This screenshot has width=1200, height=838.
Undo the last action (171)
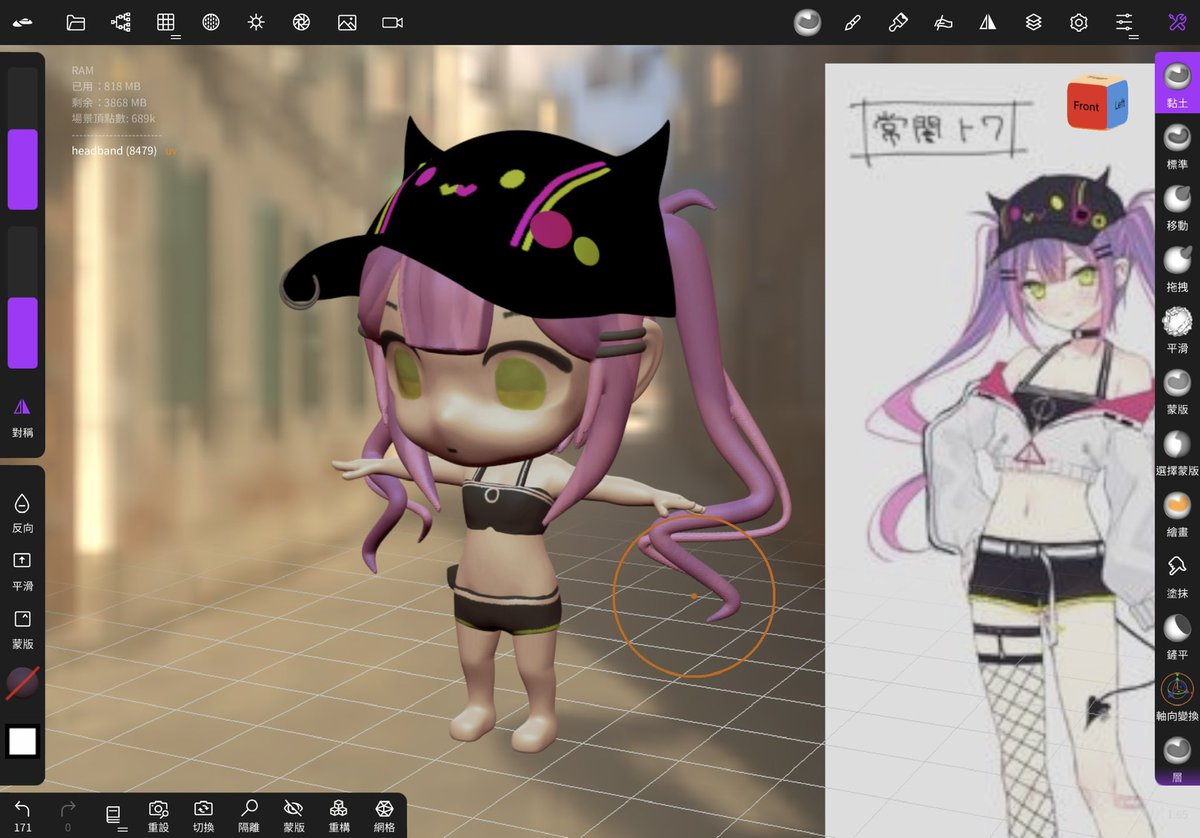[22, 814]
